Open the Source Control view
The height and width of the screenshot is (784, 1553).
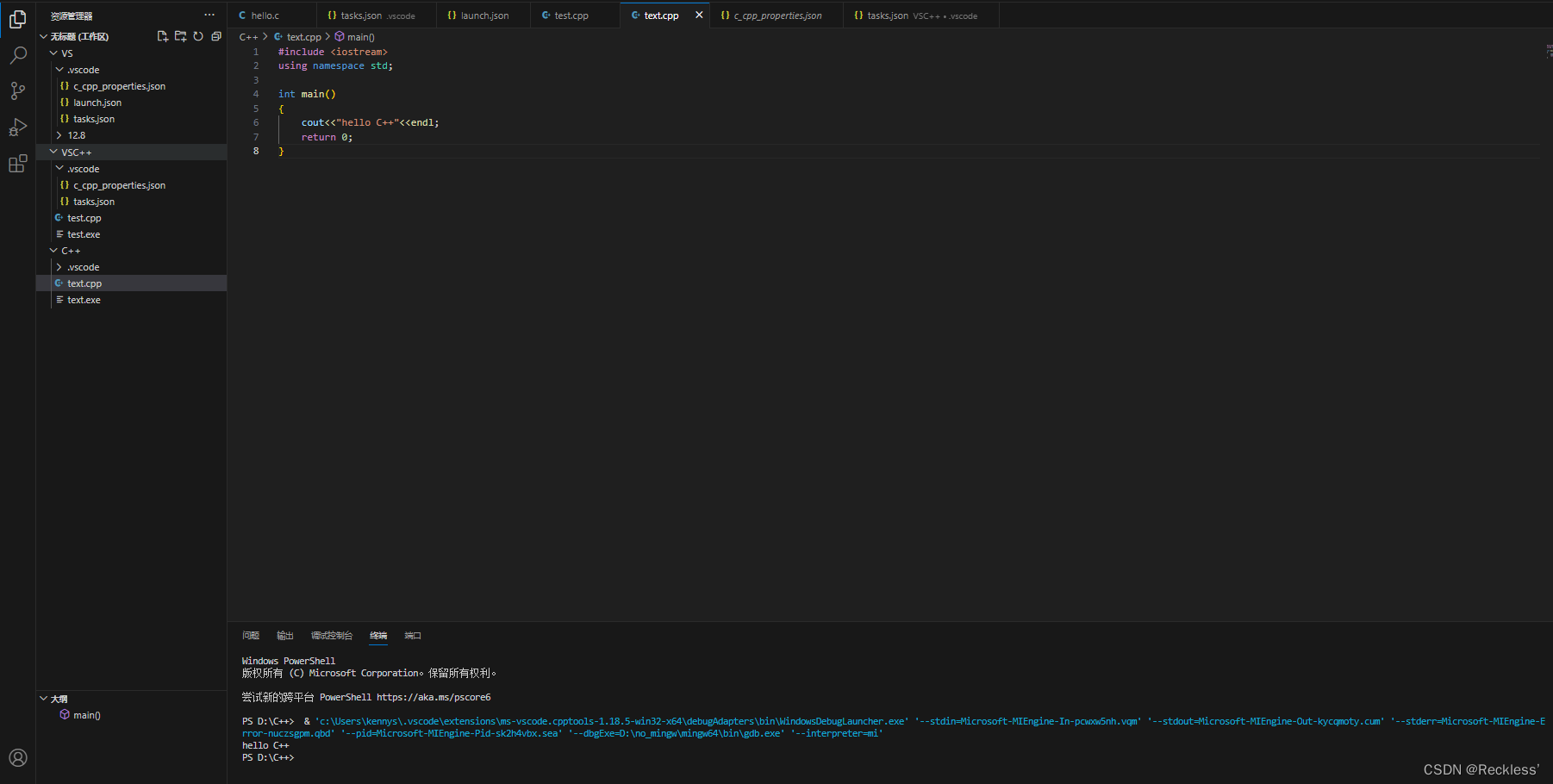[x=18, y=90]
